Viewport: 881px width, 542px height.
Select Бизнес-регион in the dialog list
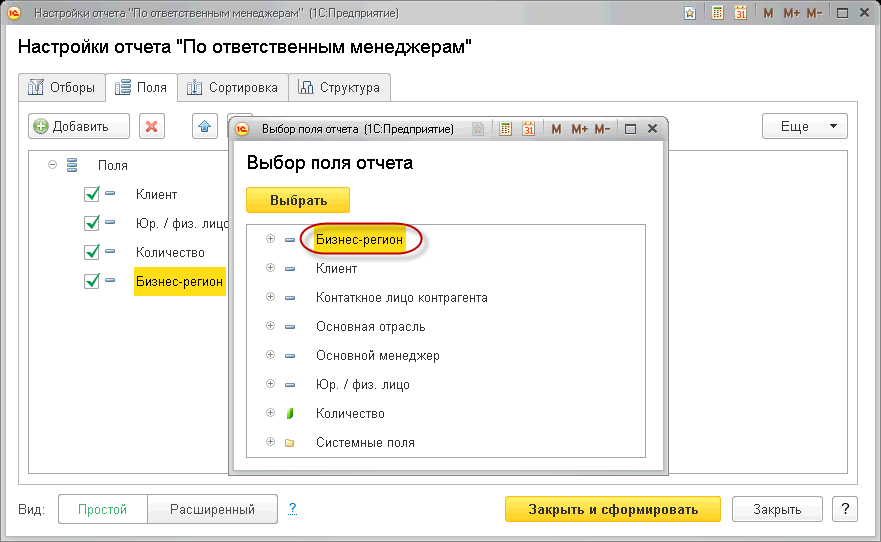(359, 240)
